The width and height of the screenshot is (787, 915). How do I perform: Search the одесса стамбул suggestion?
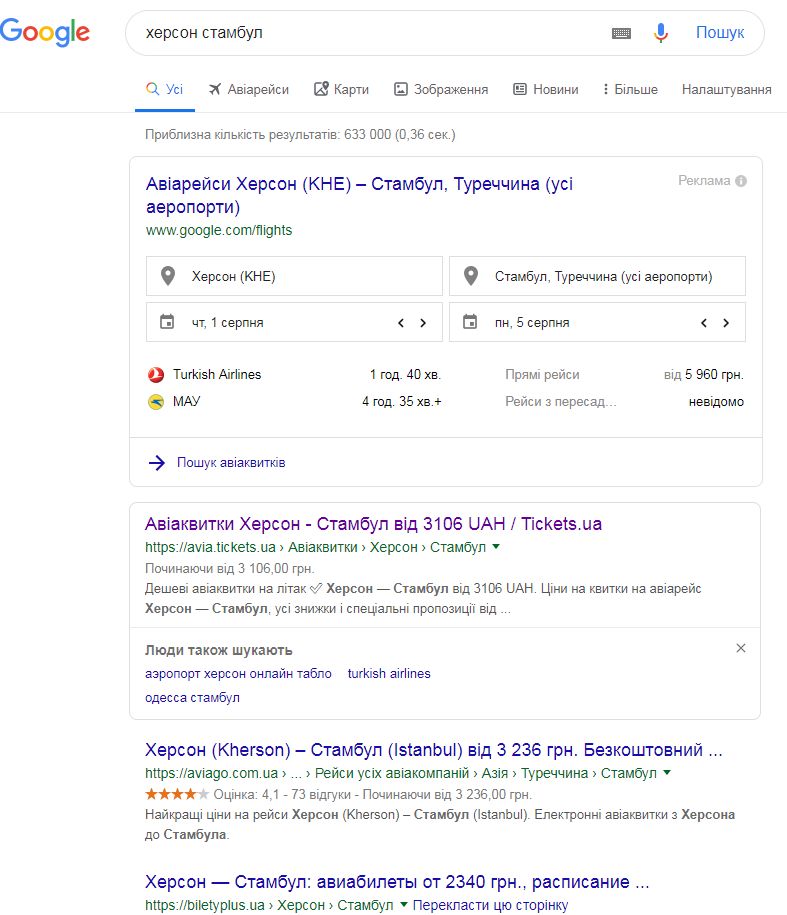tap(193, 697)
